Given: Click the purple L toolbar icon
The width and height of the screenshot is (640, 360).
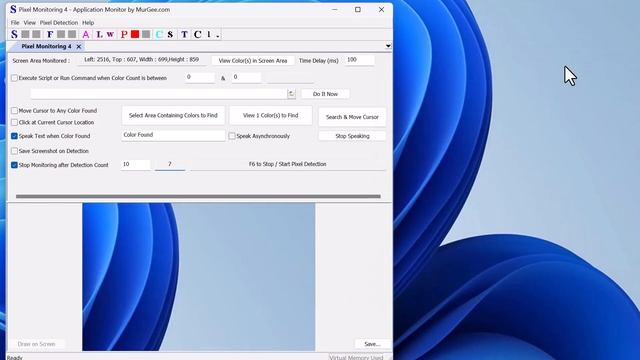Looking at the screenshot, I should click(x=99, y=34).
